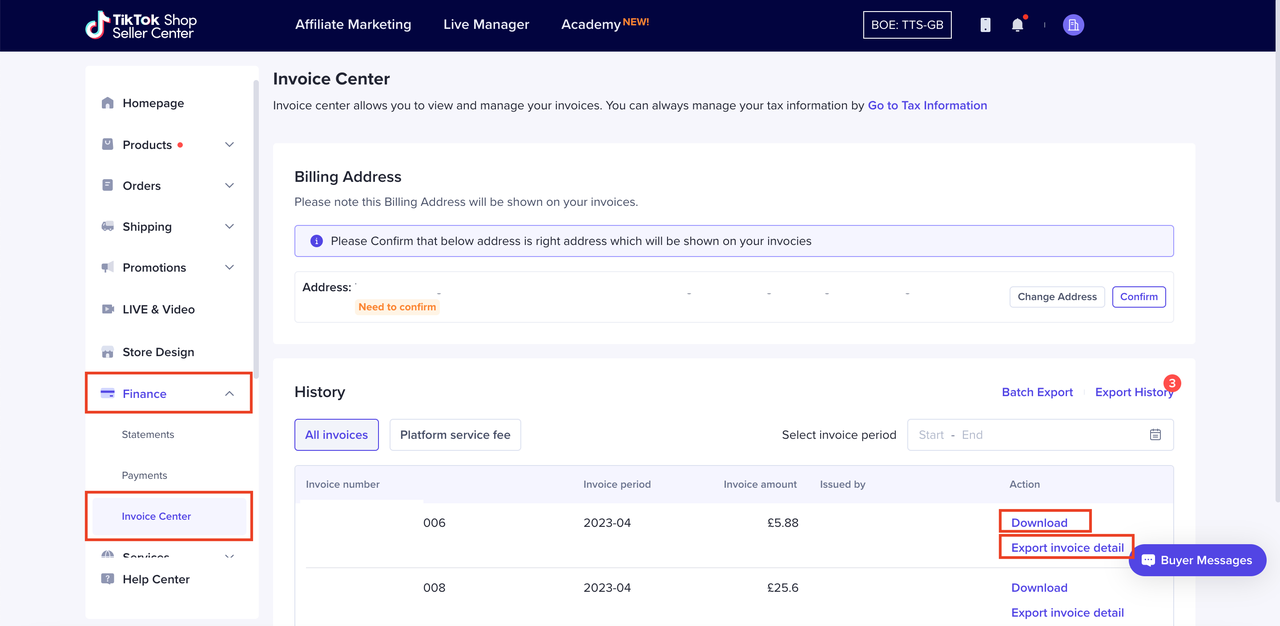Open the invoice period date picker
1280x626 pixels.
1155,434
